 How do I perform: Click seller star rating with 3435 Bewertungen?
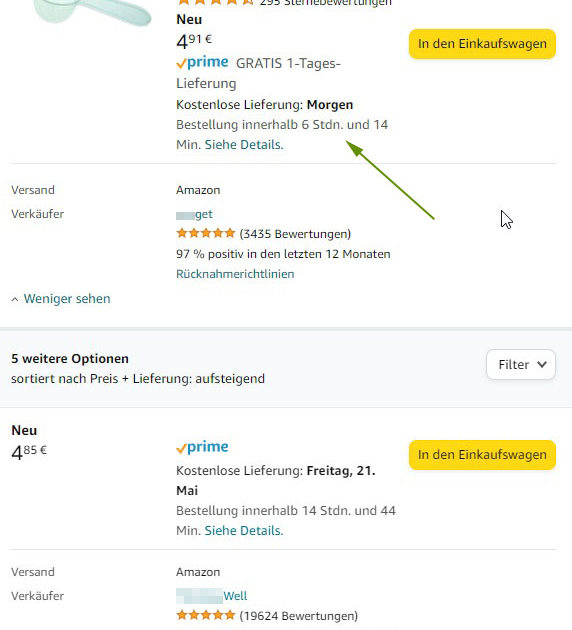(x=205, y=233)
